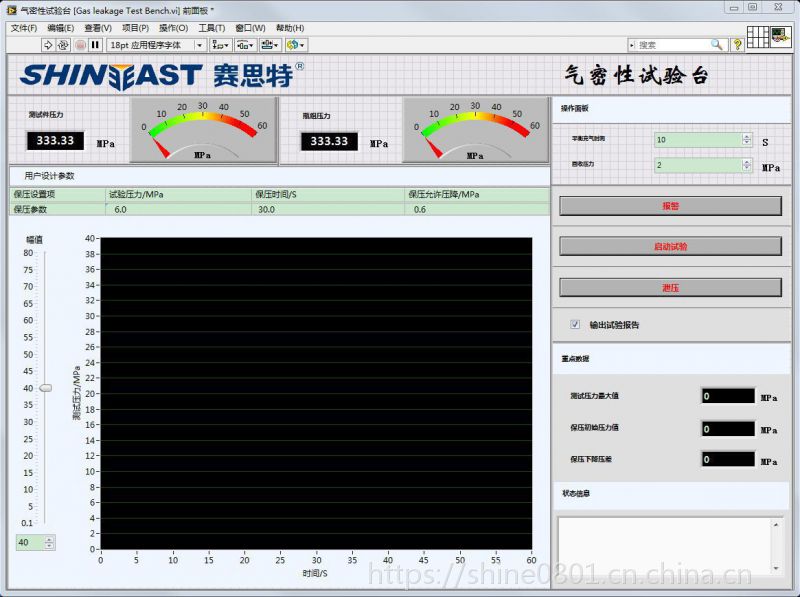This screenshot has height=597, width=800.
Task: Click the 报警 alarm button
Action: click(670, 206)
